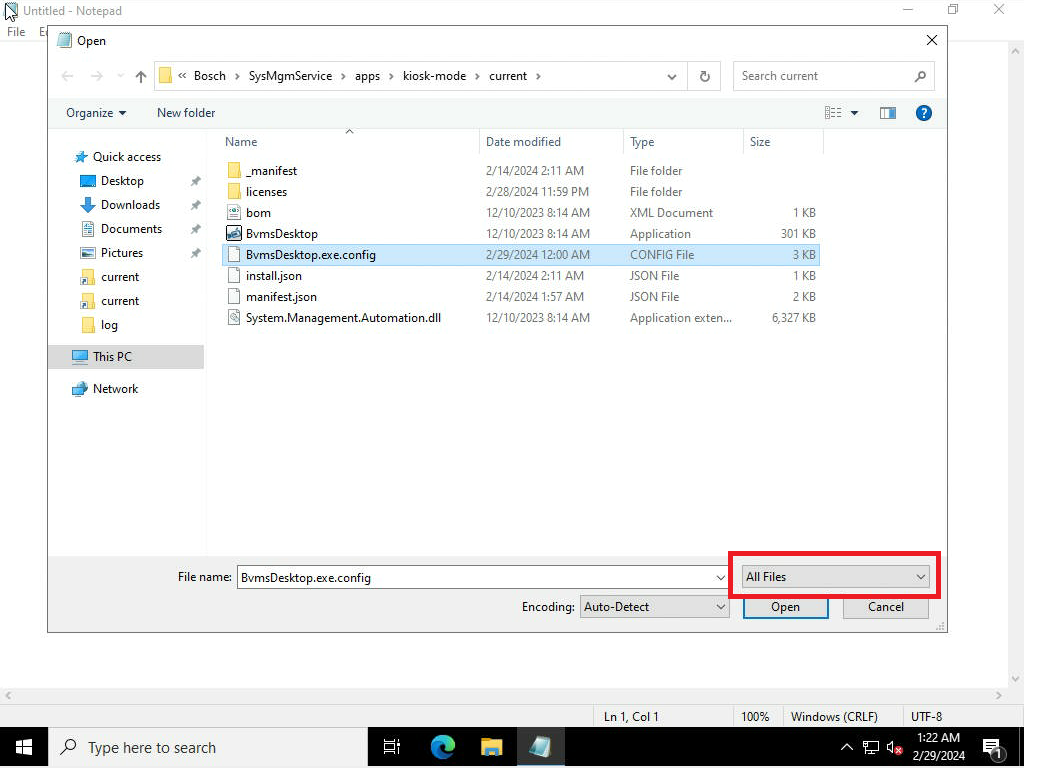Open Microsoft Edge from the taskbar
Image resolution: width=1061 pixels, height=768 pixels.
pos(443,747)
